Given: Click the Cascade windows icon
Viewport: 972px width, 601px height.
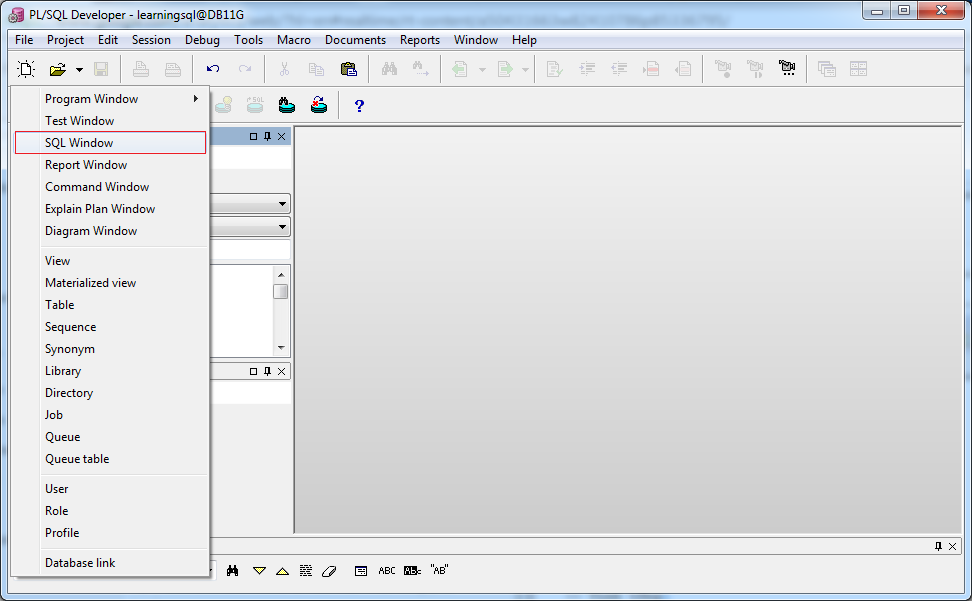Looking at the screenshot, I should coord(827,69).
